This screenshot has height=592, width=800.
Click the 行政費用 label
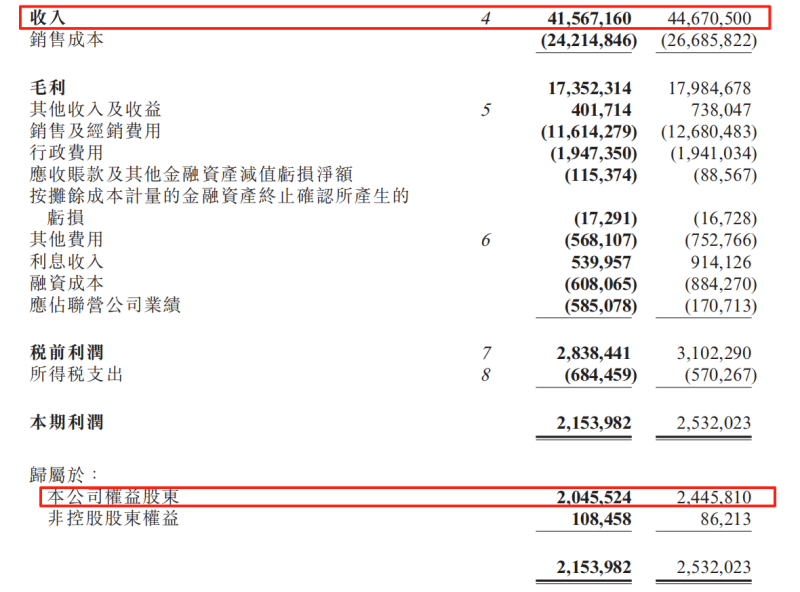pos(66,153)
